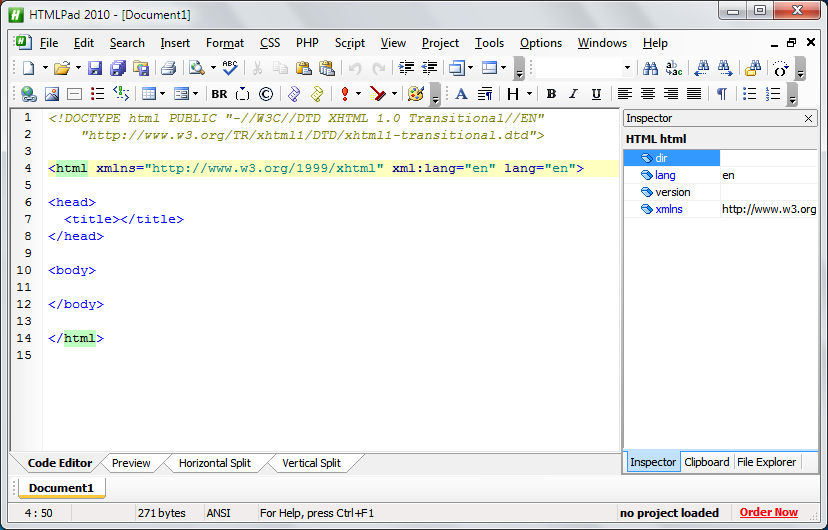The image size is (828, 530).
Task: Open the Project menu
Action: pyautogui.click(x=440, y=43)
